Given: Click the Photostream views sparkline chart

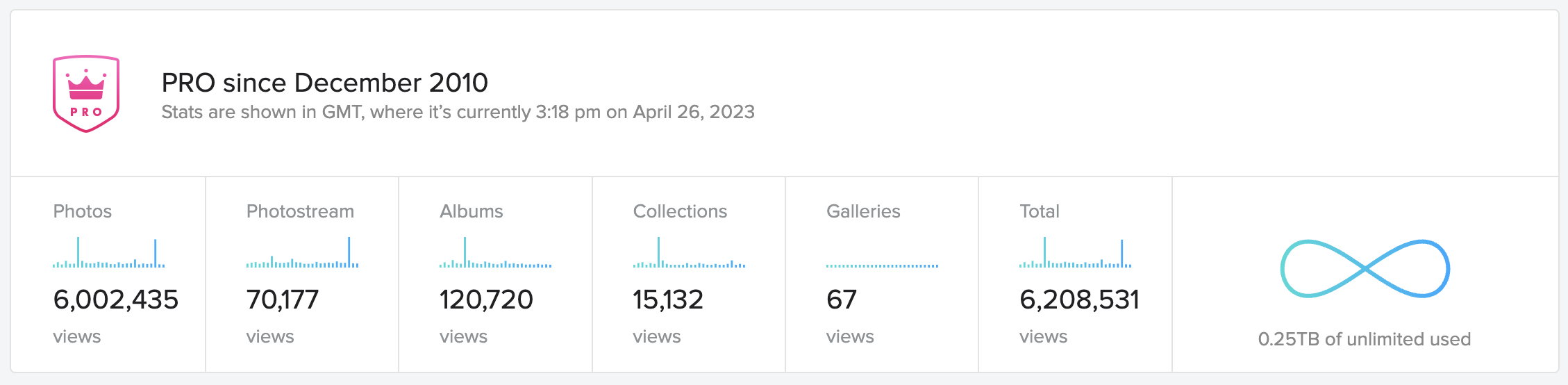Looking at the screenshot, I should (302, 254).
